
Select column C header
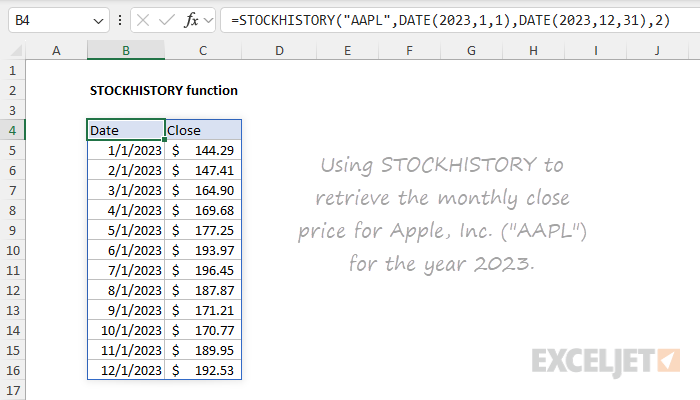tap(203, 50)
